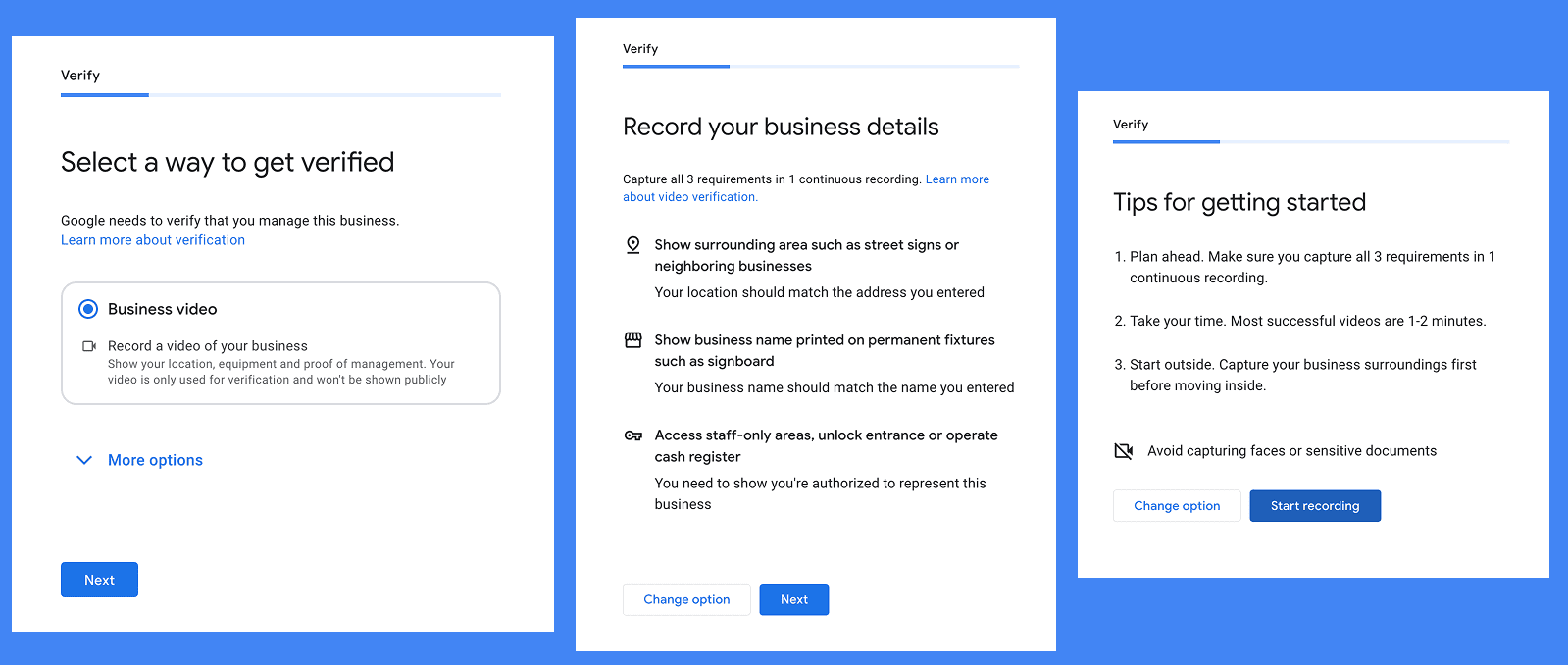
Task: Select the Business video radio button
Action: [x=88, y=309]
